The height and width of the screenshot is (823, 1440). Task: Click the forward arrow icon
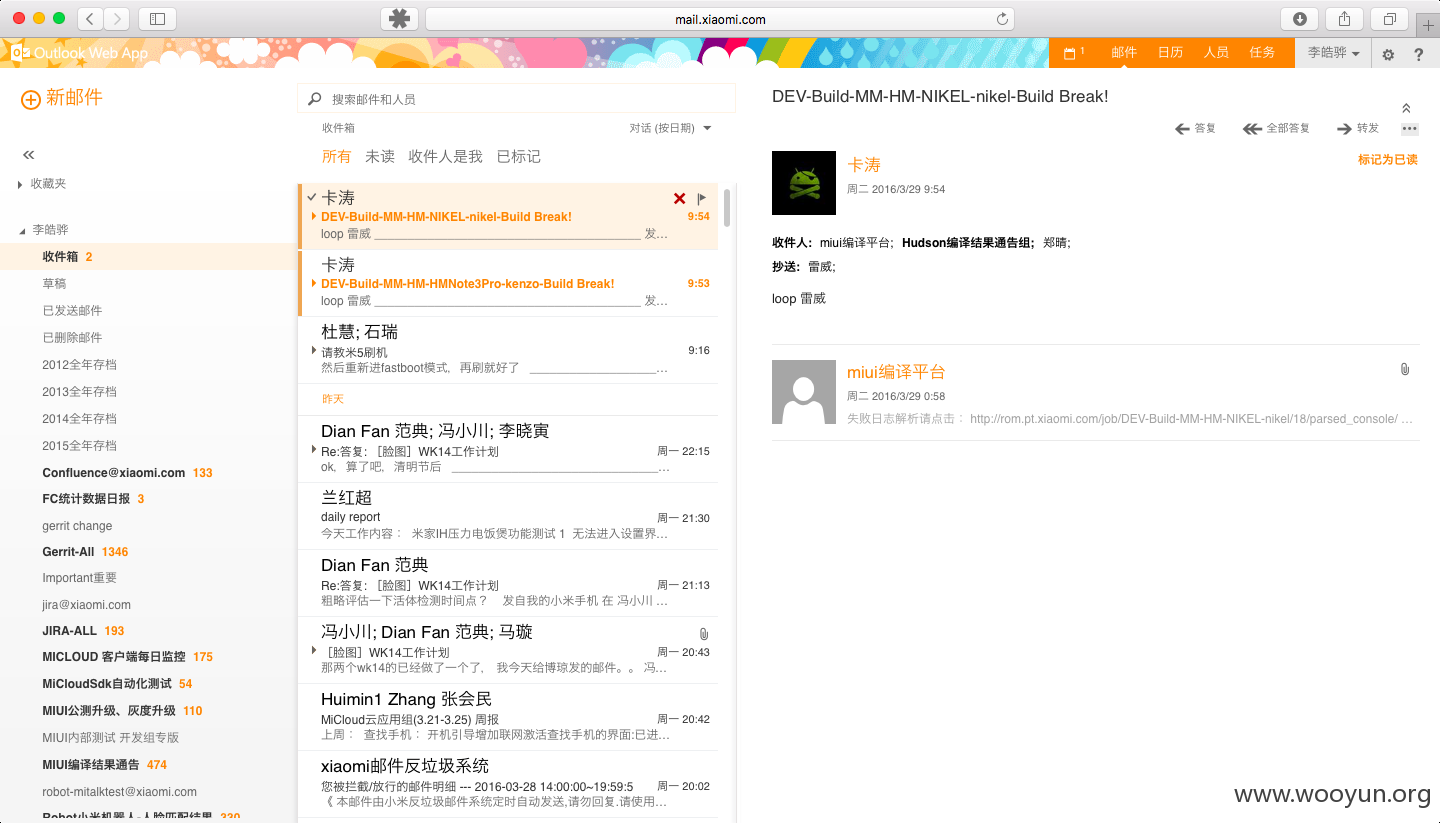tap(1344, 128)
